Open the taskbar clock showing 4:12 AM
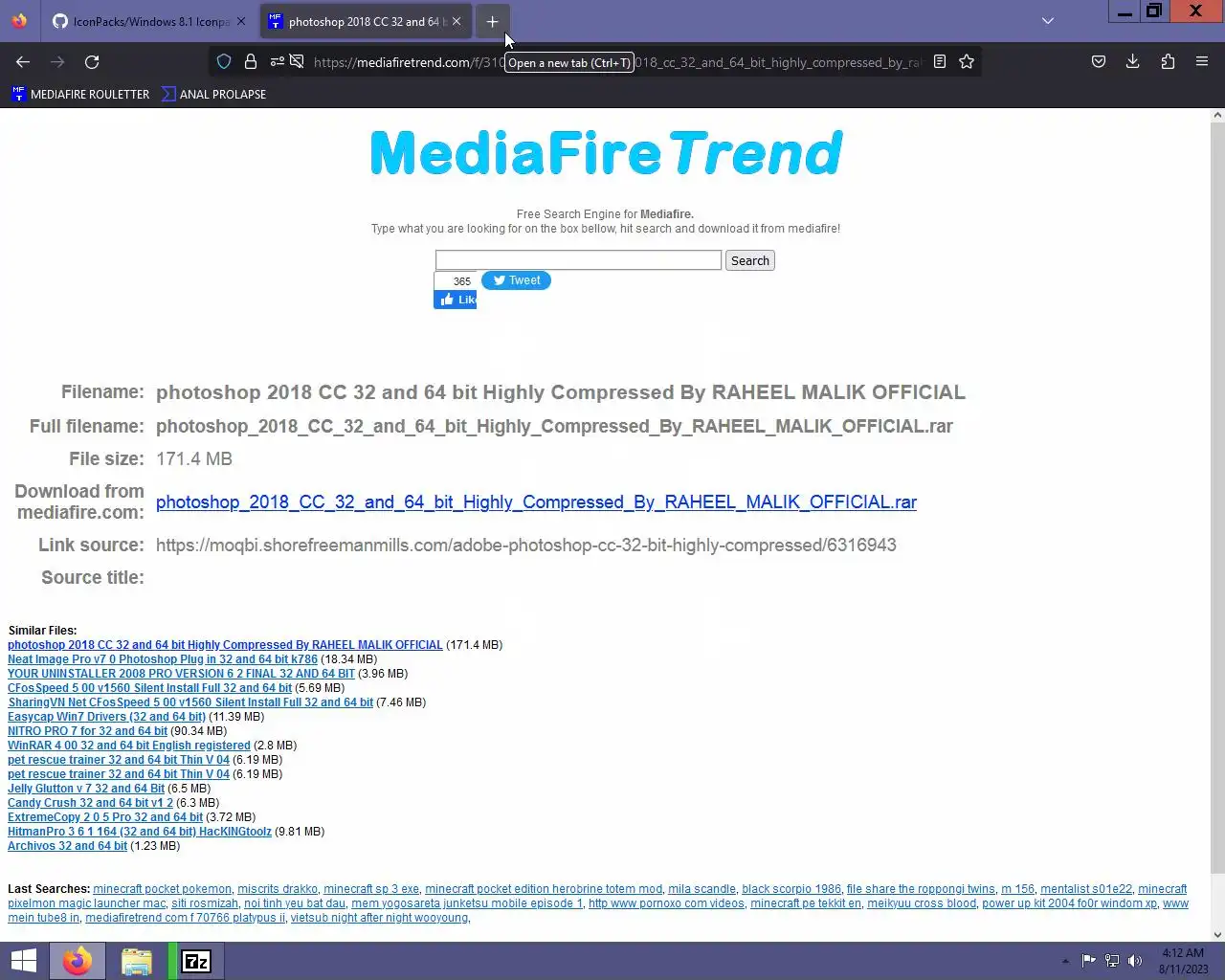 pos(1183,961)
